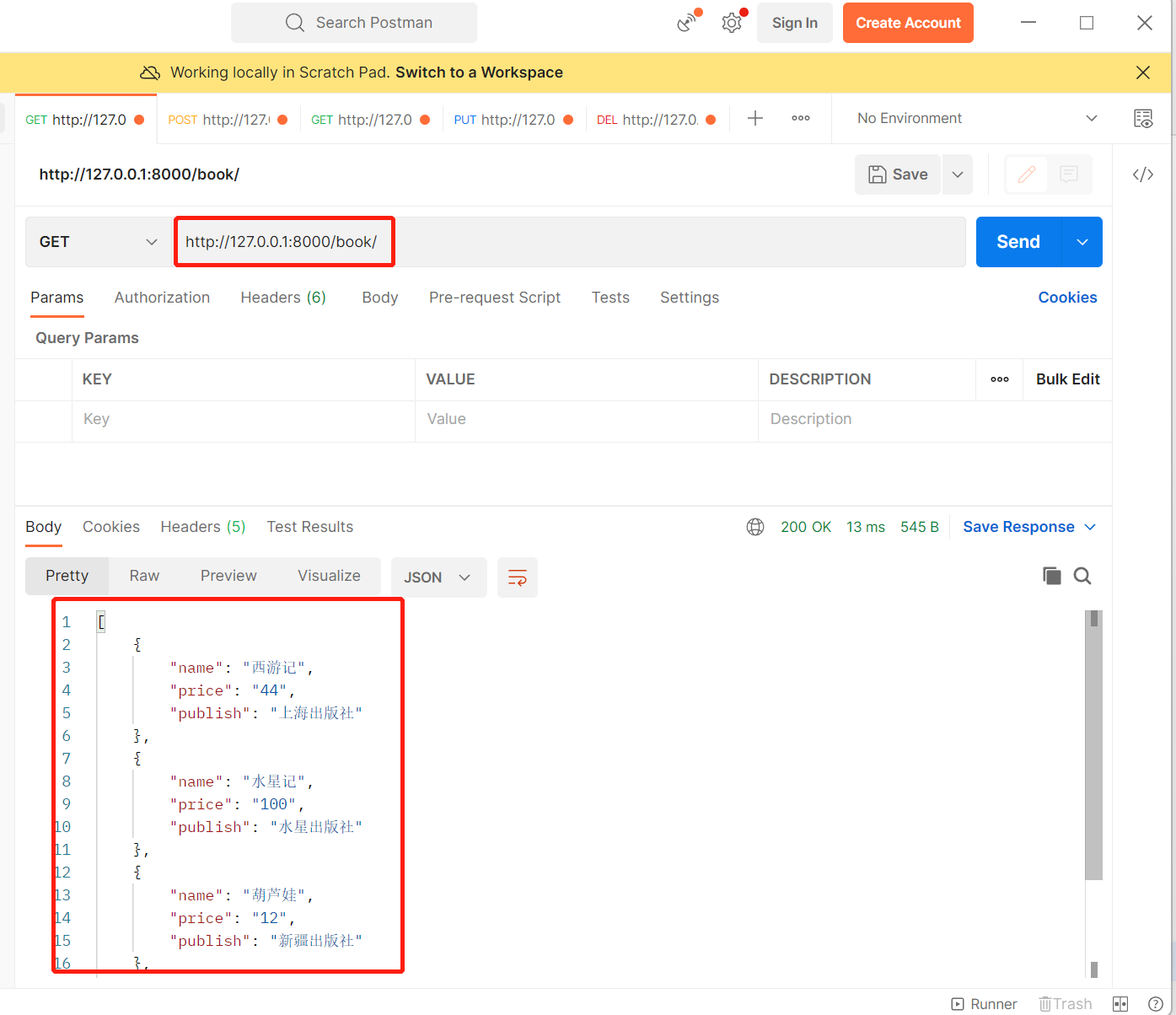The width and height of the screenshot is (1176, 1015).
Task: Select the Params tab
Action: click(x=57, y=298)
